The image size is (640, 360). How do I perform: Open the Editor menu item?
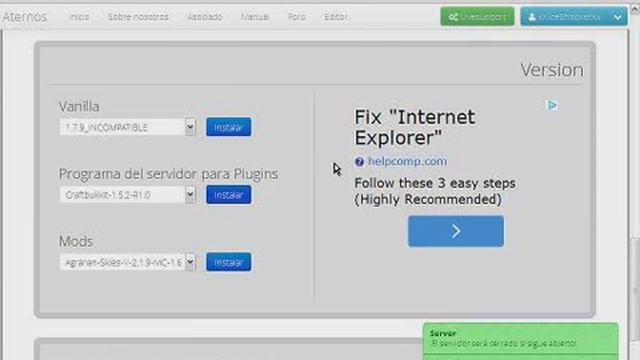(x=336, y=17)
